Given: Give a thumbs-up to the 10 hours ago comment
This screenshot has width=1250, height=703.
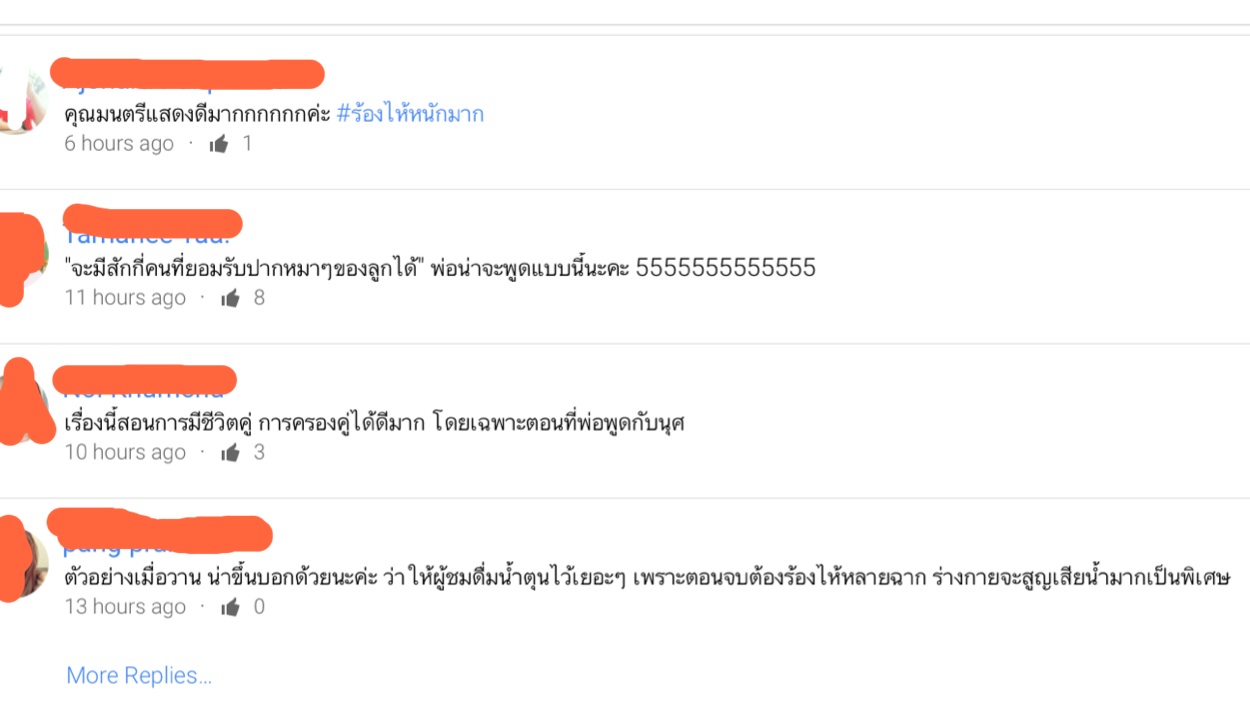Looking at the screenshot, I should click(231, 453).
